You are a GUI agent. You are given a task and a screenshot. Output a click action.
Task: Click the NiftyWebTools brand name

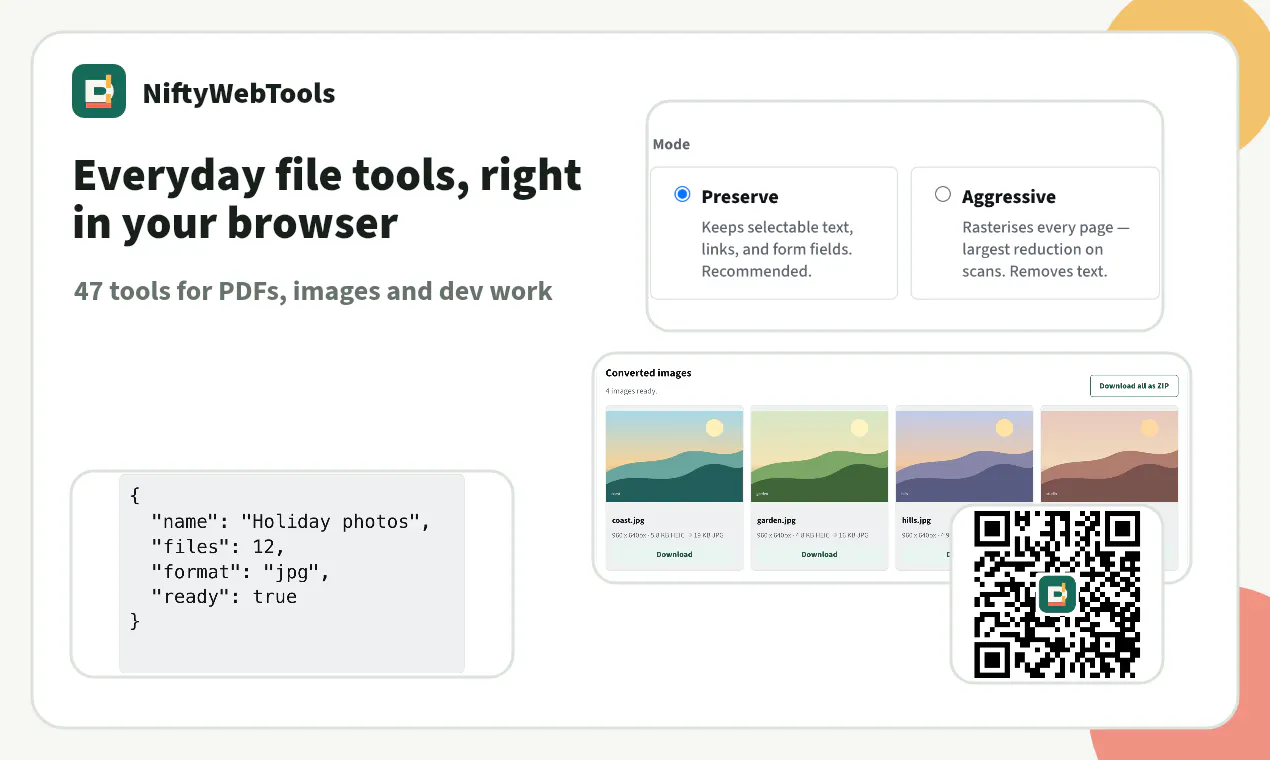(x=239, y=93)
